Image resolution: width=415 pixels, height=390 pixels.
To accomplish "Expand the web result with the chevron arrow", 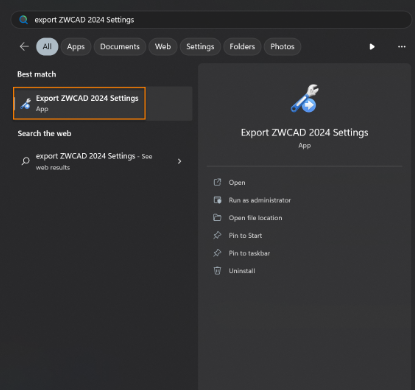I will pos(179,161).
